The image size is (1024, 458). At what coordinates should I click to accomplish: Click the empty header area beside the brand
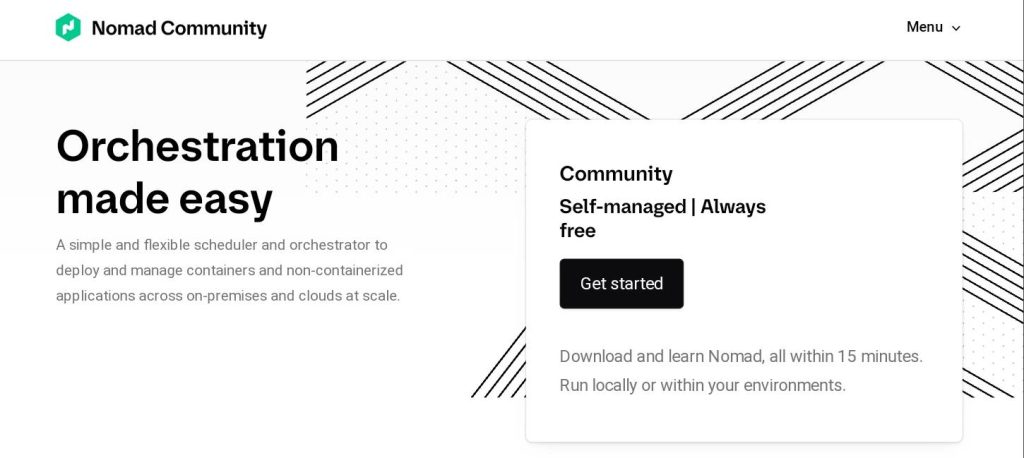coord(580,28)
